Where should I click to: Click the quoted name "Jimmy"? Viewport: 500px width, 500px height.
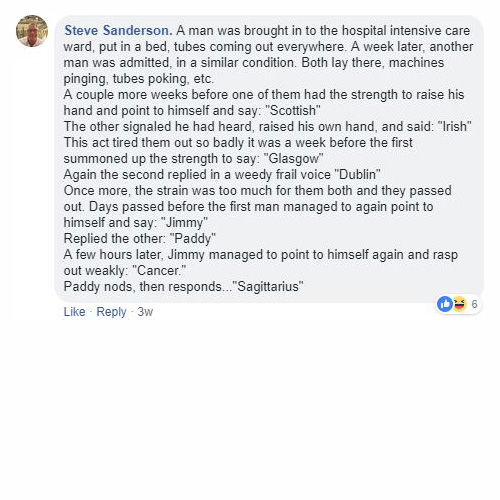[184, 222]
